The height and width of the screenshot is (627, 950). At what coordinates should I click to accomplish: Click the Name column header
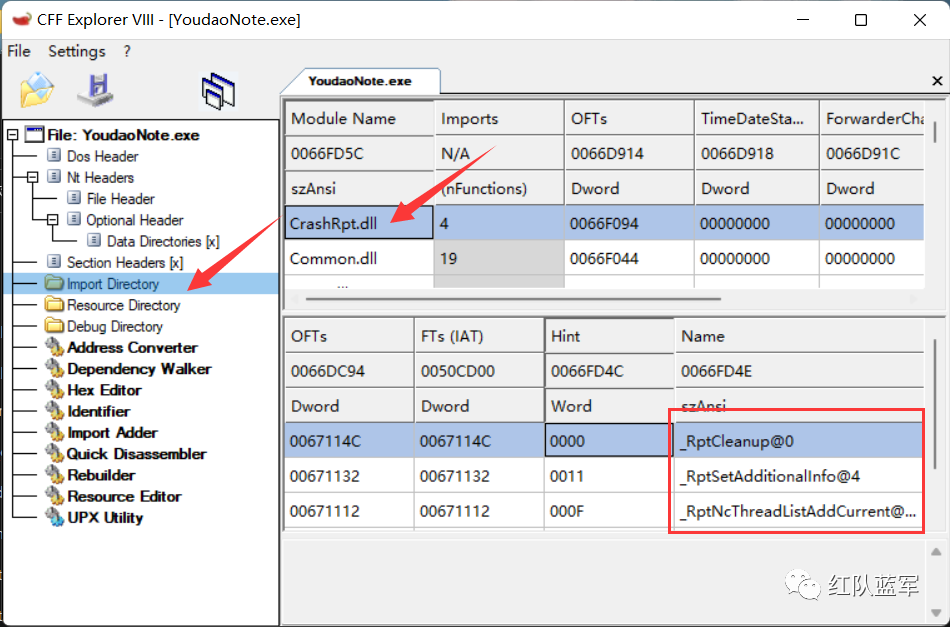click(x=799, y=336)
